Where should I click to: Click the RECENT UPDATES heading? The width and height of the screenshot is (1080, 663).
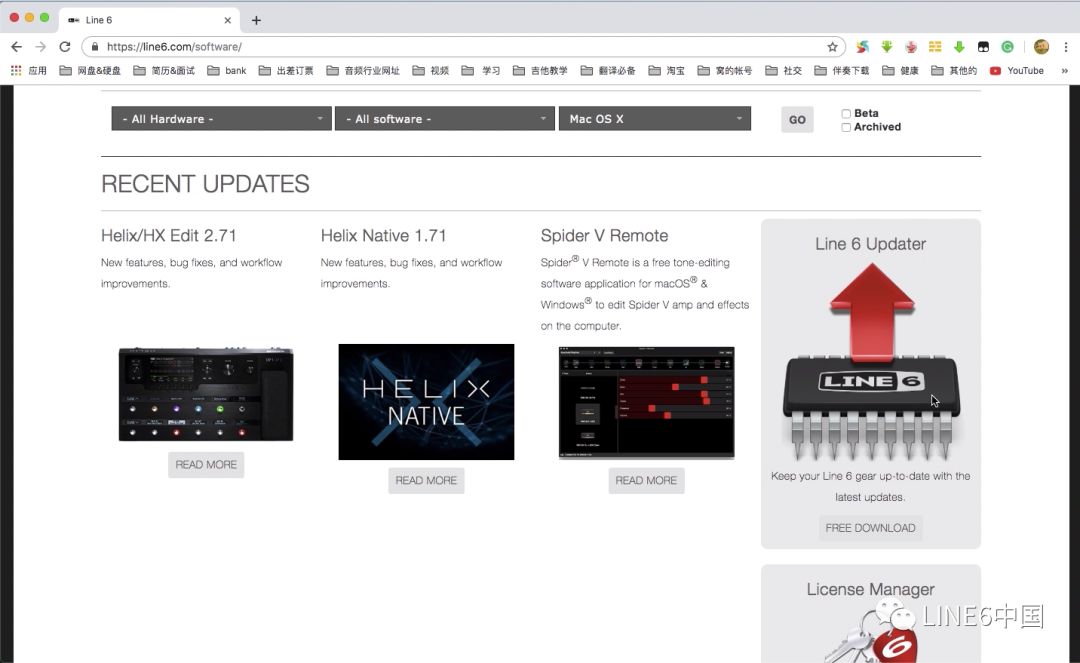pos(205,184)
